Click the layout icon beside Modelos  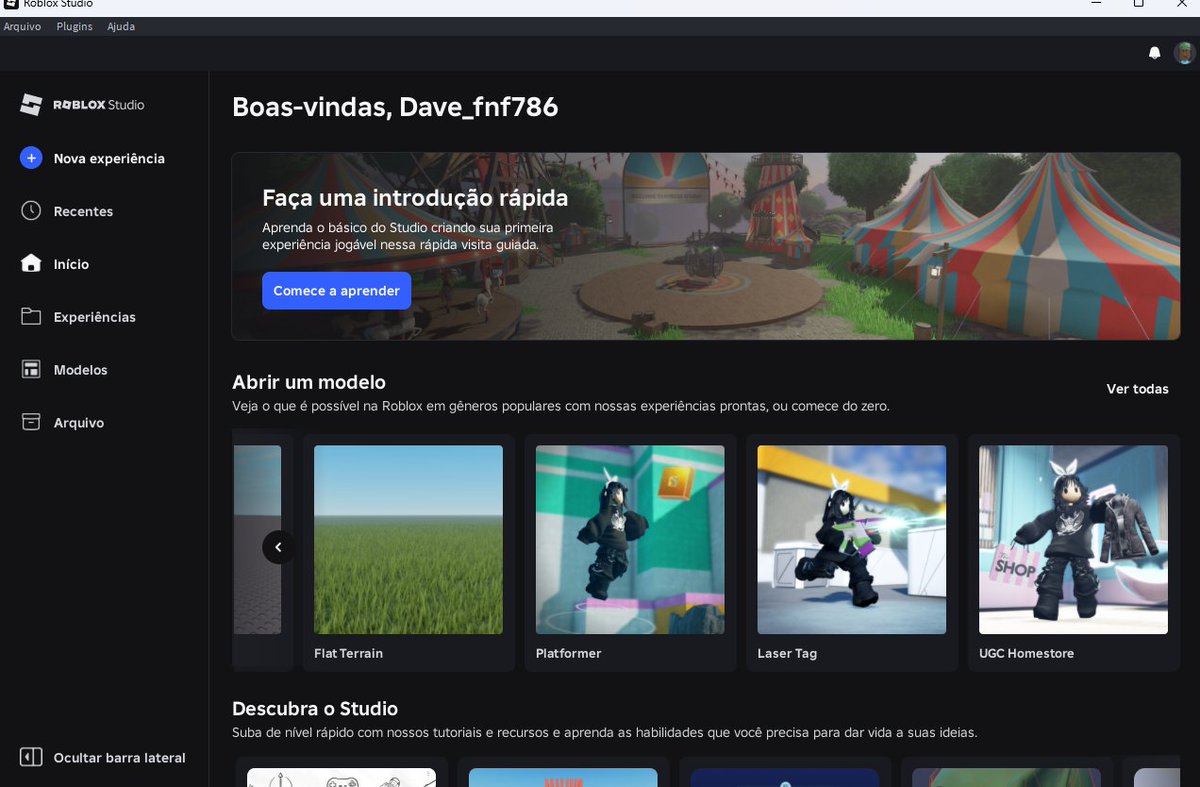tap(31, 370)
